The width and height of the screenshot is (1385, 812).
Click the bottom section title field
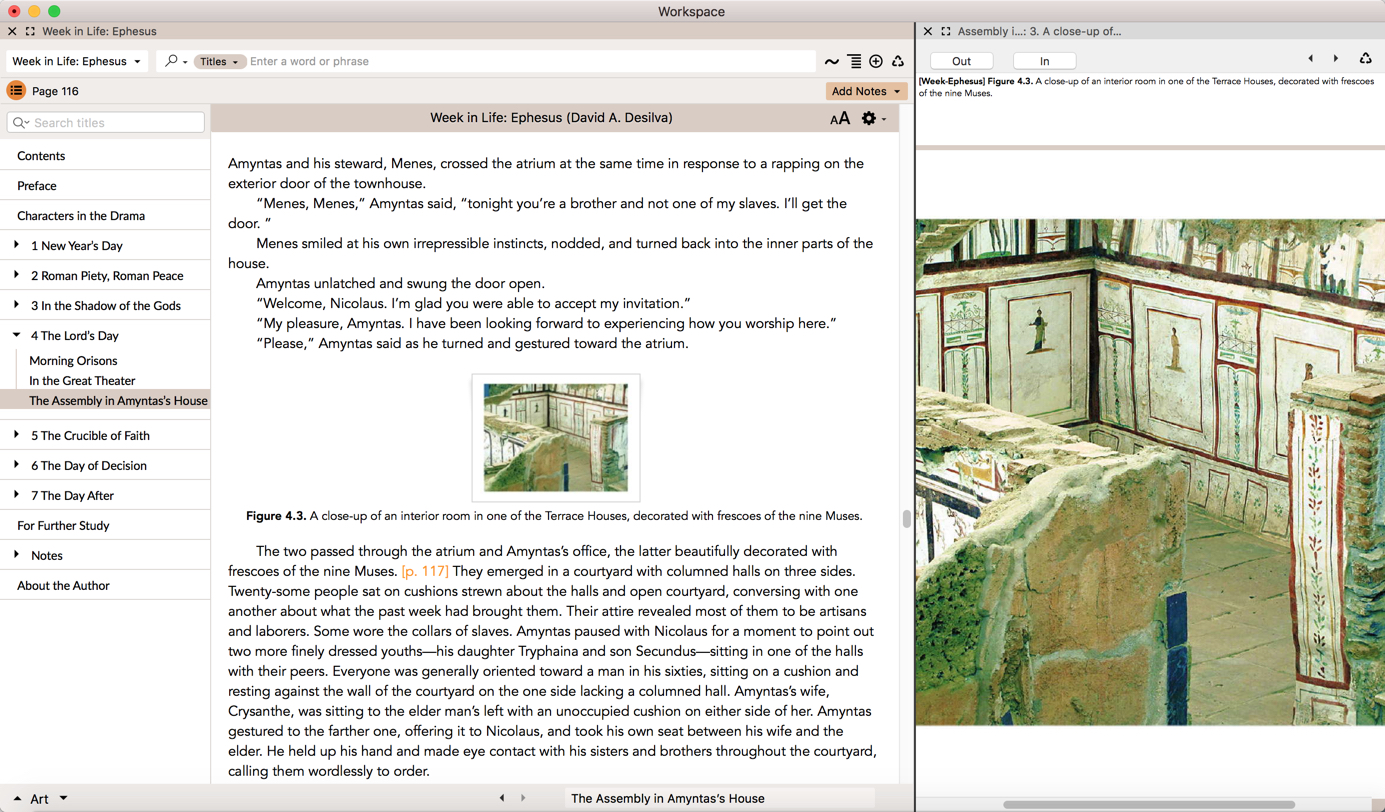point(719,798)
